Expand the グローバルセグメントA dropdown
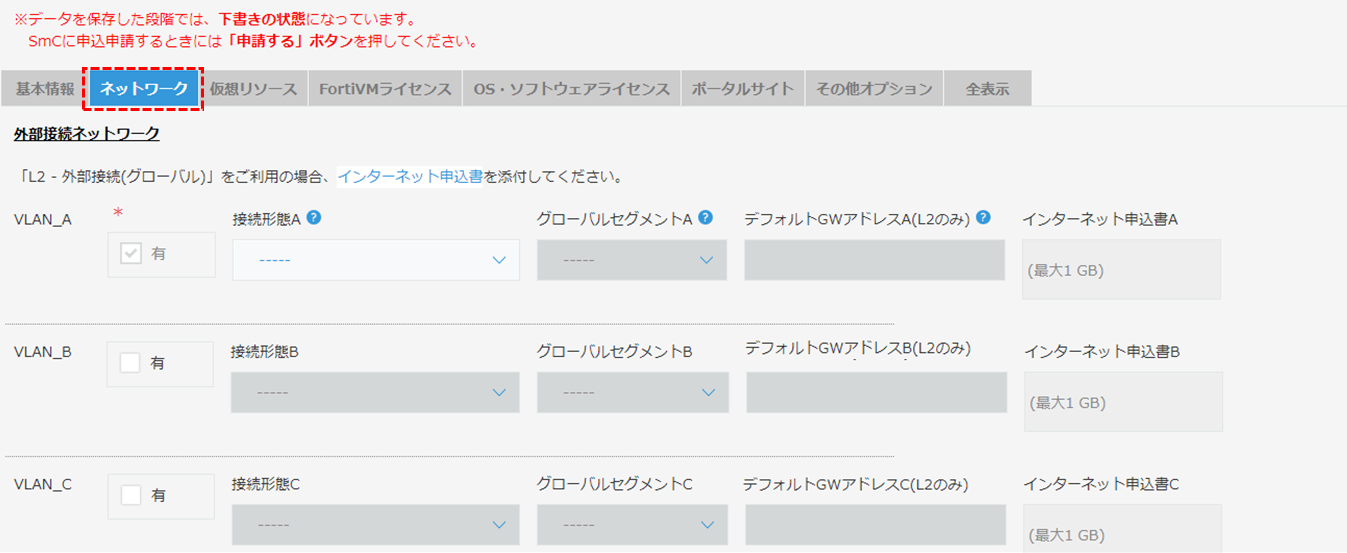The image size is (1347, 553). click(x=632, y=260)
